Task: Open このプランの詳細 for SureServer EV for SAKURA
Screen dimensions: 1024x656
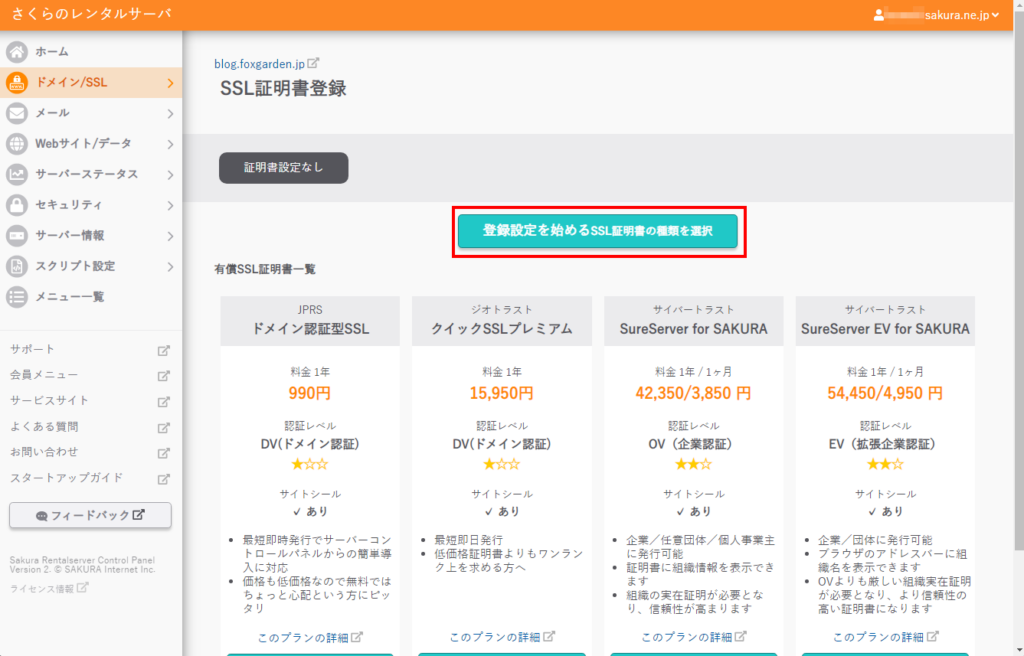Action: coord(886,637)
